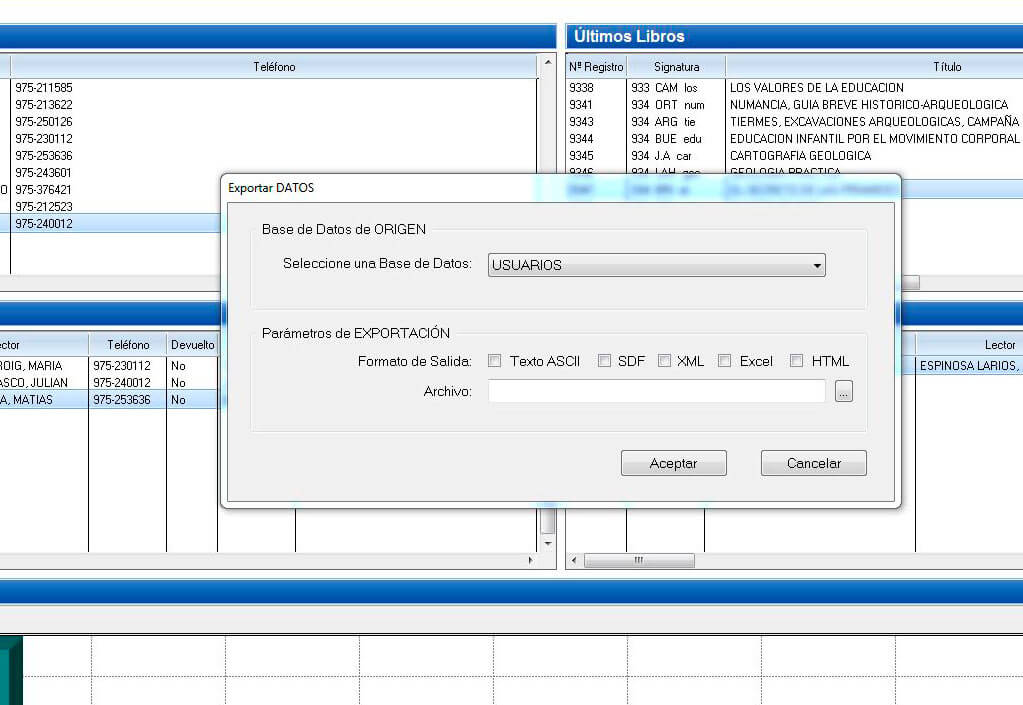1023x705 pixels.
Task: Click the scroll down arrow in loans panel
Action: coord(547,543)
